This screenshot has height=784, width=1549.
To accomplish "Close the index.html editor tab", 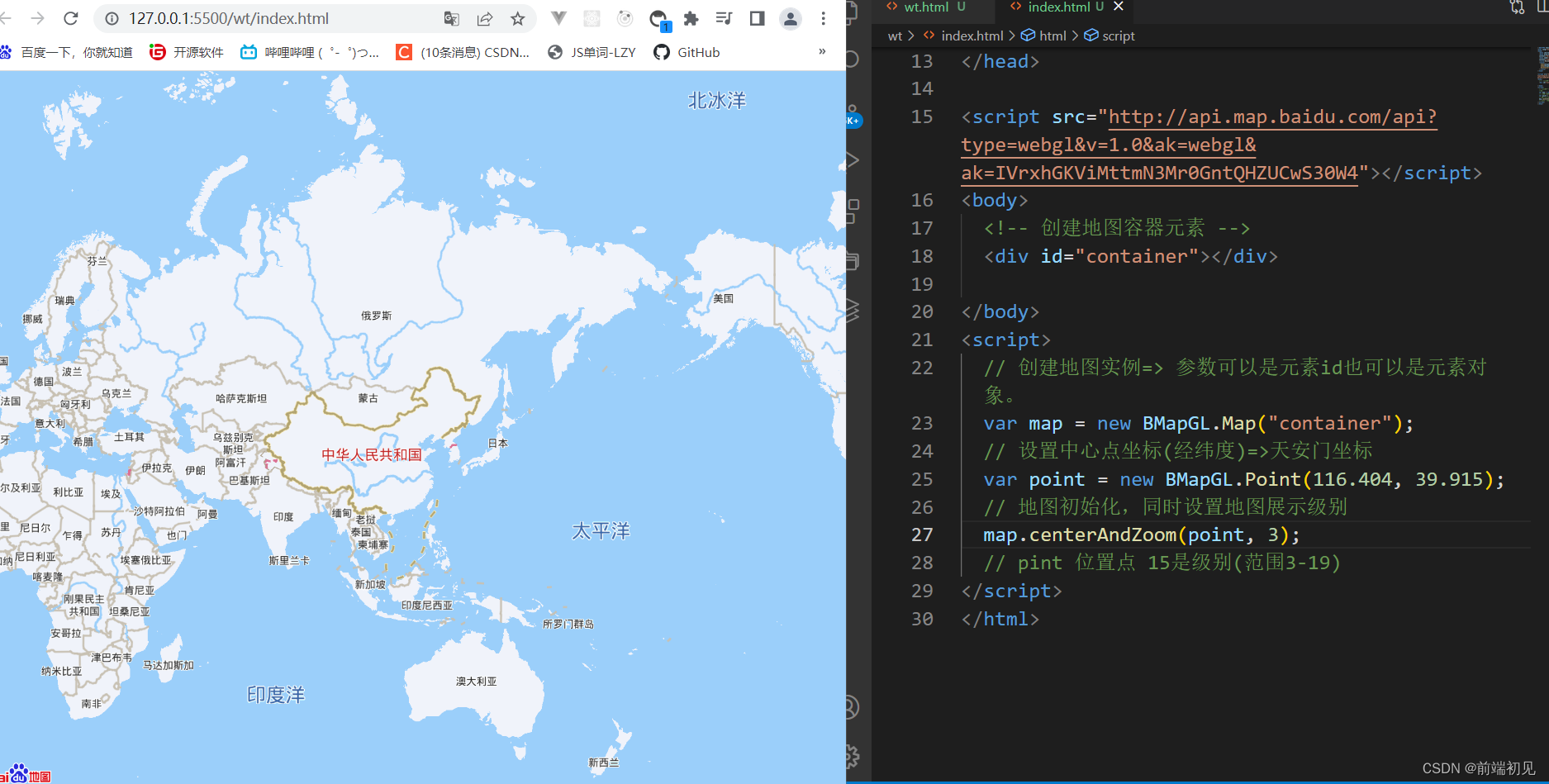I will [1119, 7].
